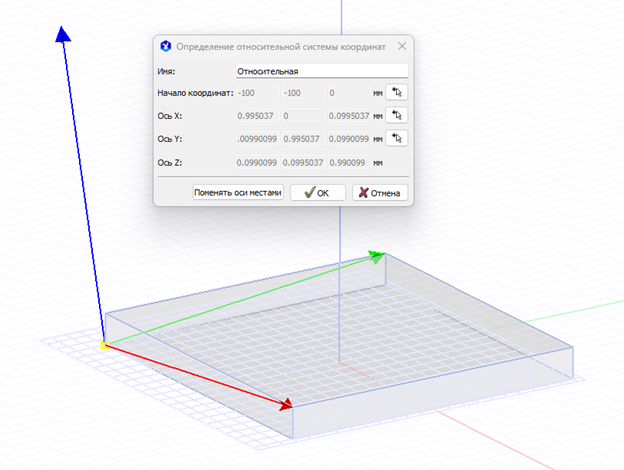Click the yellow origin point marker

(104, 345)
